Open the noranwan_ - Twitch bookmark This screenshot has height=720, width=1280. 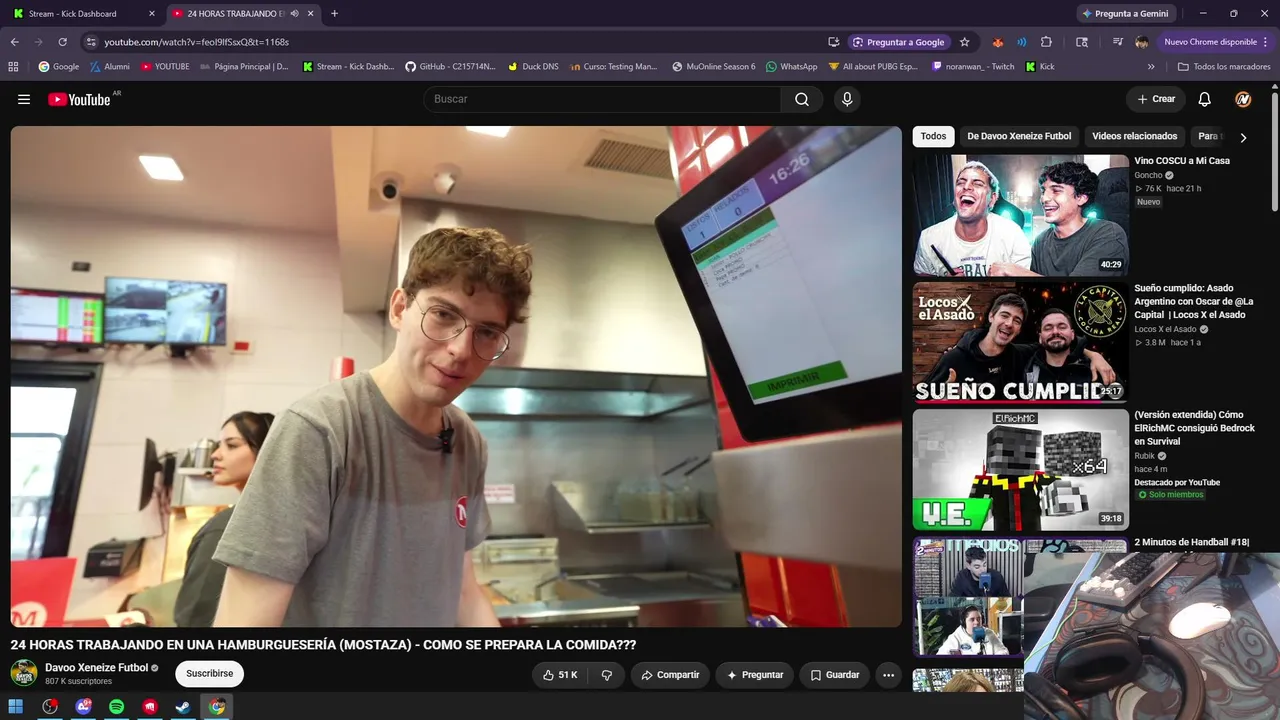[x=973, y=67]
